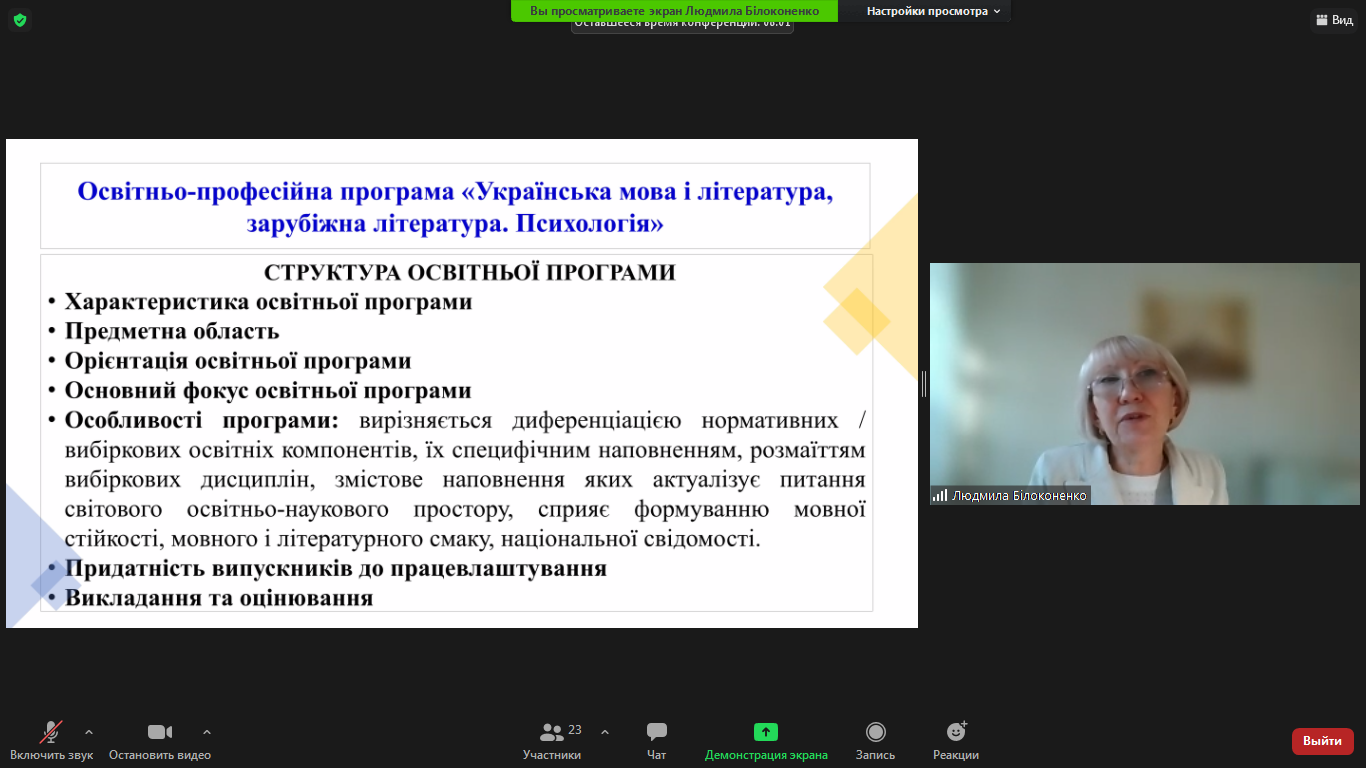
Task: Click the remaining conference time indicator
Action: 682,26
